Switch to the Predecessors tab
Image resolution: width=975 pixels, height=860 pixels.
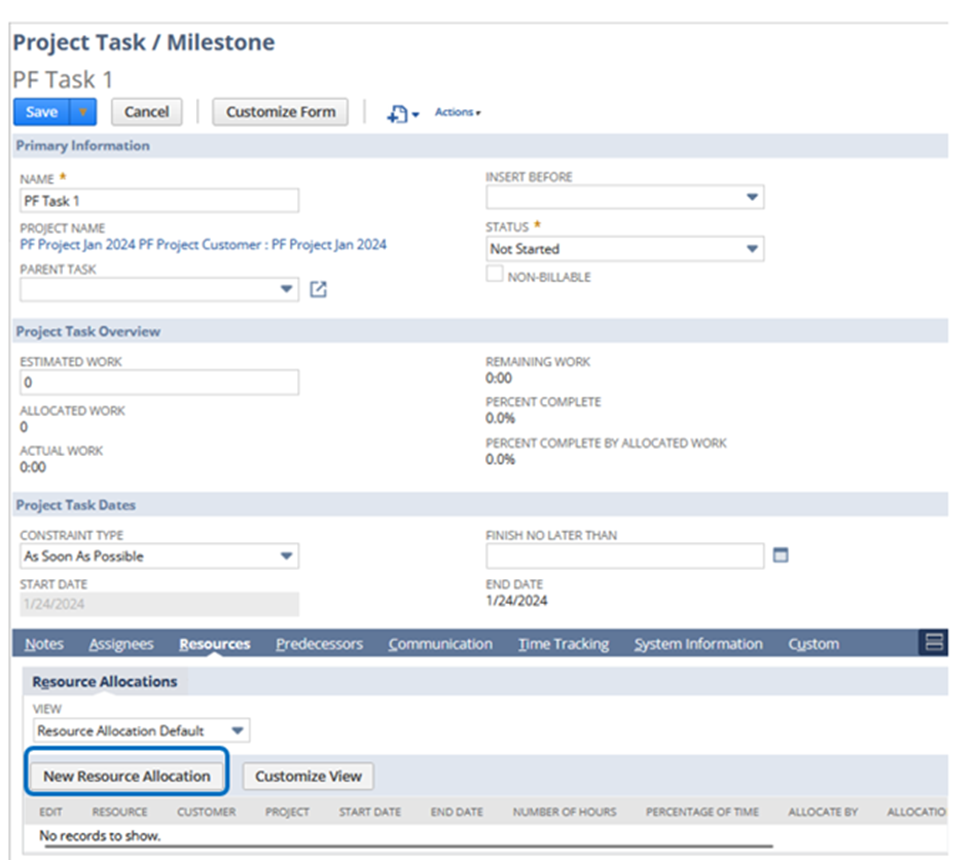click(320, 644)
